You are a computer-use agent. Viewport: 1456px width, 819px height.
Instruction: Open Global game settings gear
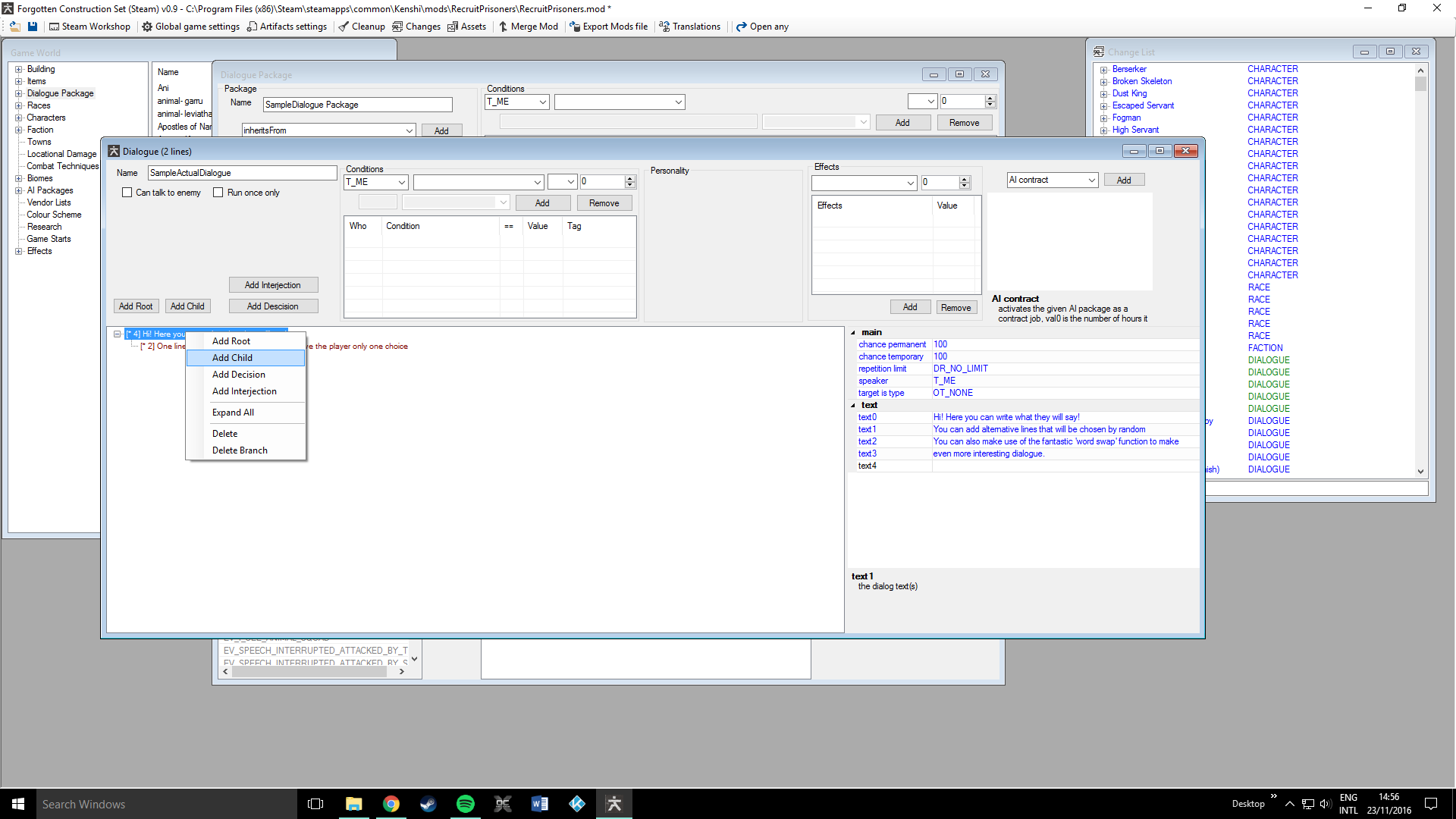(x=147, y=27)
